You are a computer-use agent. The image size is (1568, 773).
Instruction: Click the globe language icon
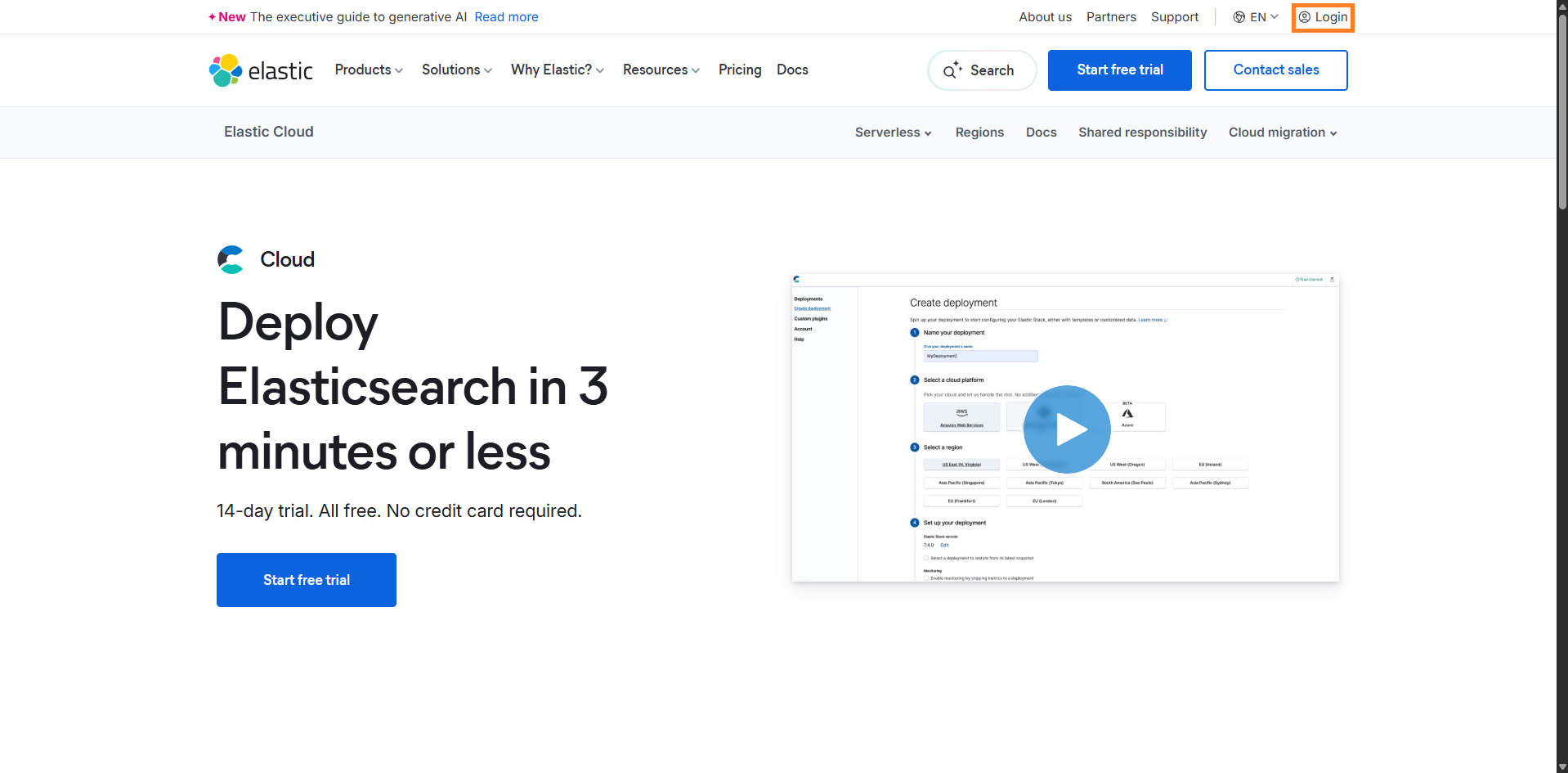click(1239, 17)
